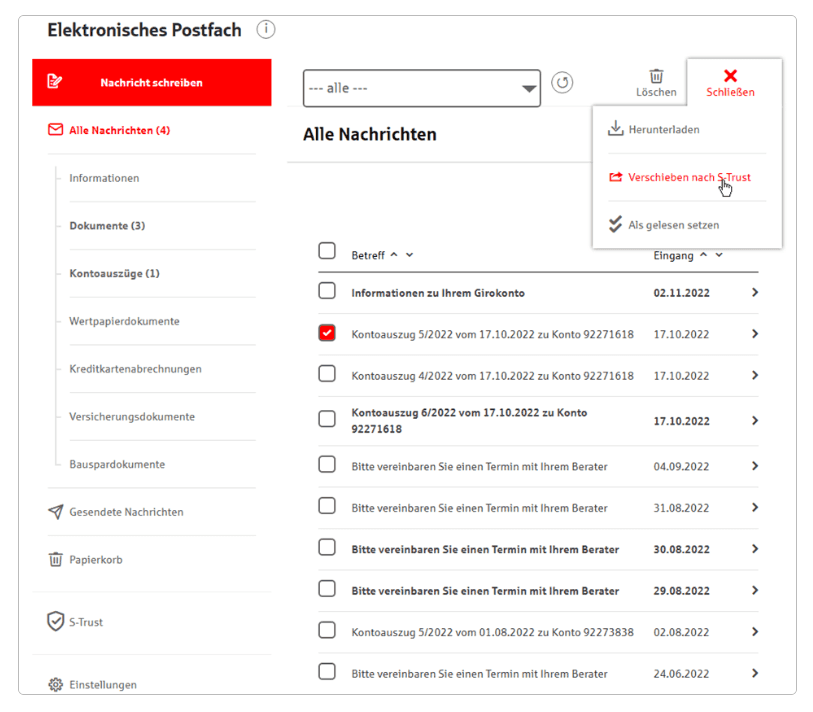The height and width of the screenshot is (712, 813).
Task: Select the Wertpapierdokumente folder
Action: (x=124, y=321)
